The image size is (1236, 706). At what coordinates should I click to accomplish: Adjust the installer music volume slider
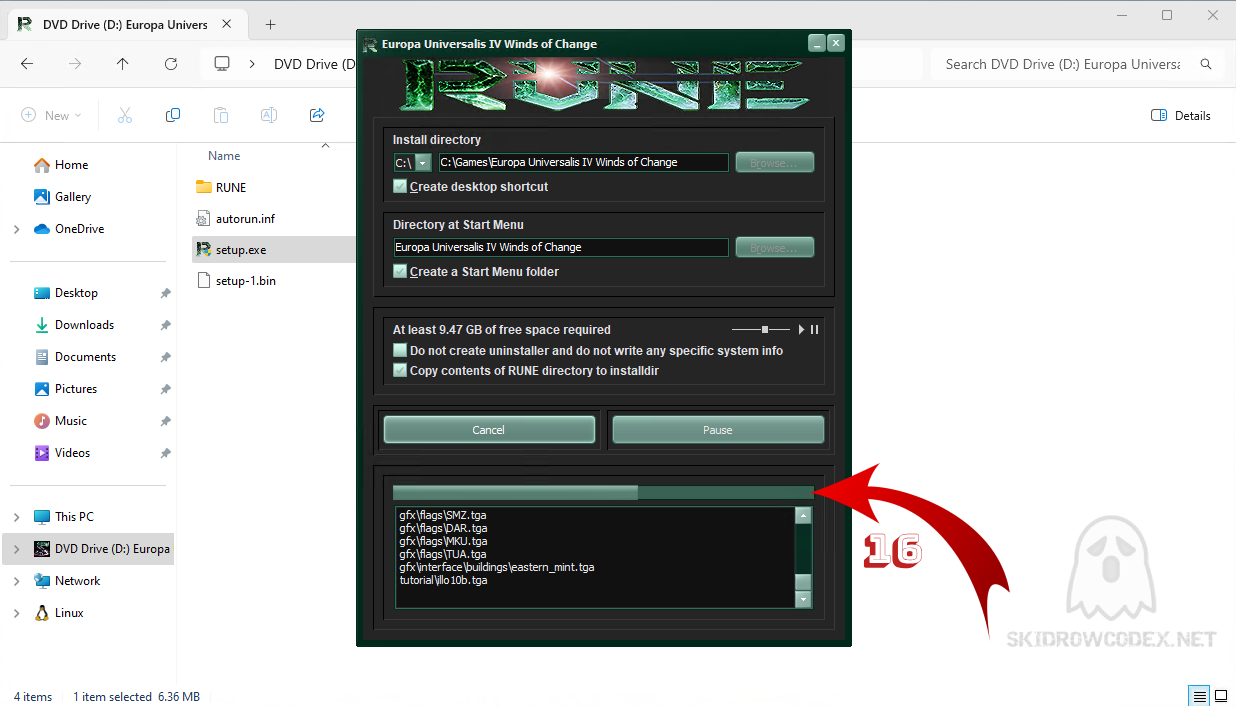tap(765, 329)
